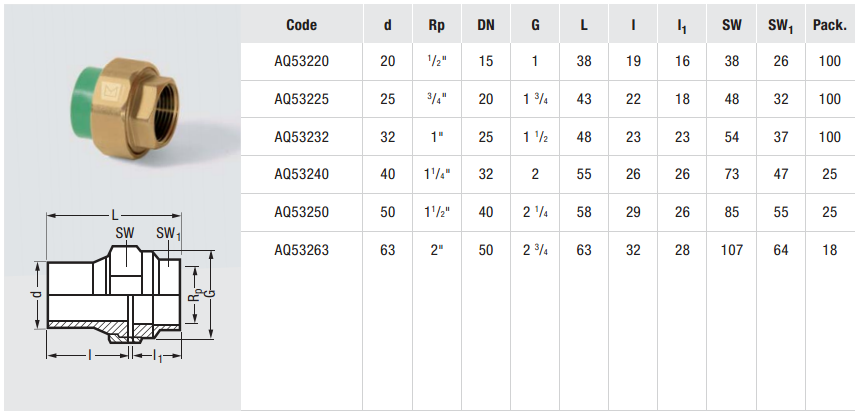This screenshot has width=860, height=415.
Task: Click product code AQ53240
Action: point(301,174)
